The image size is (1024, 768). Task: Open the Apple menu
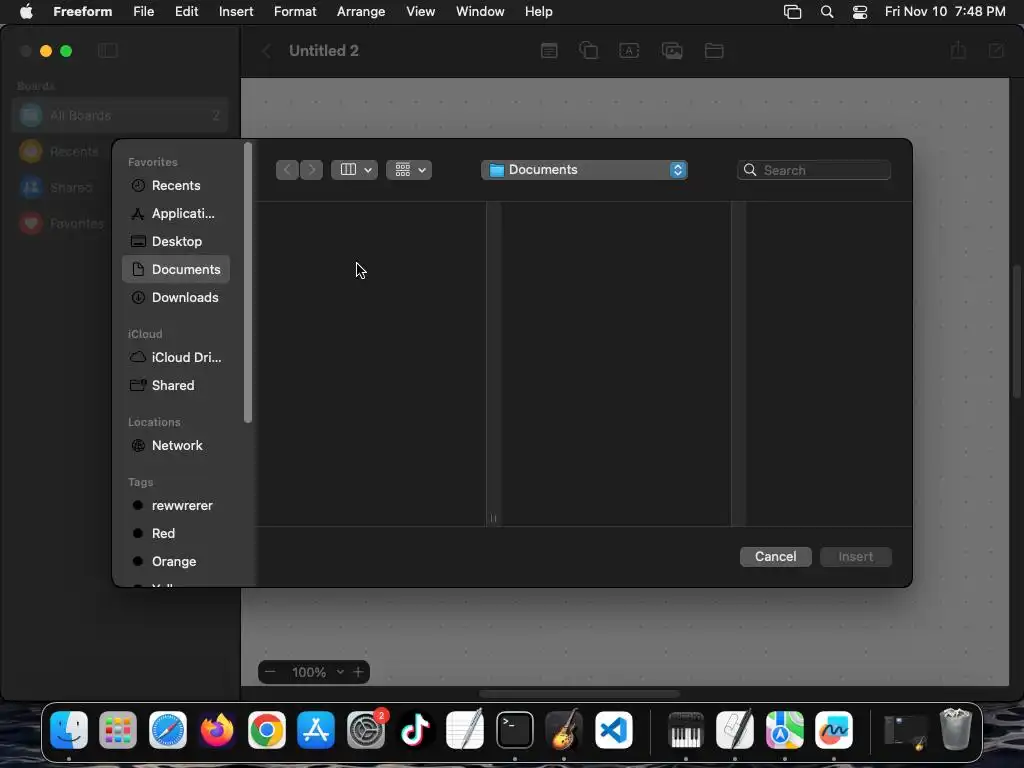tap(26, 12)
